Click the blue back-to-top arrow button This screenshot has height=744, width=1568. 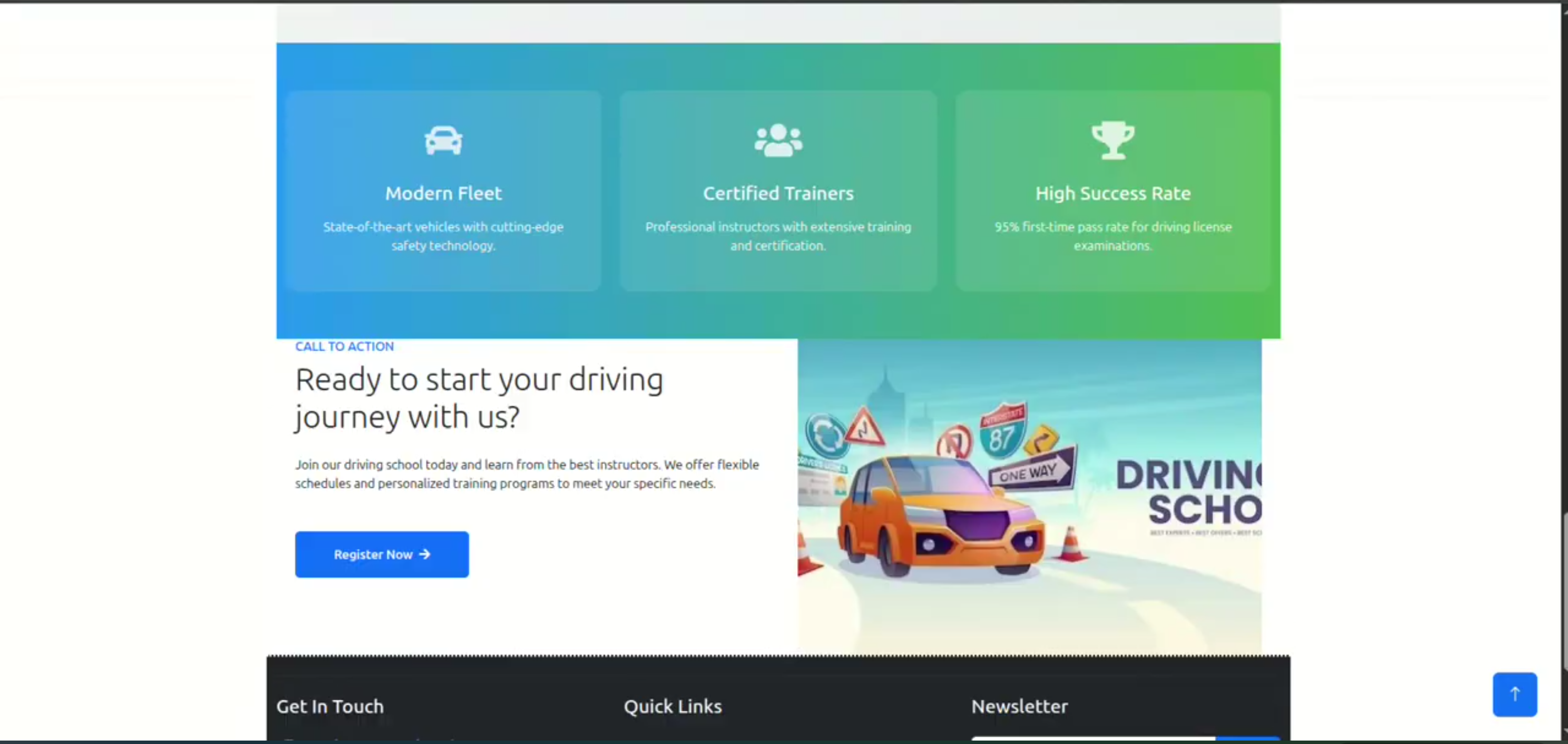pyautogui.click(x=1515, y=694)
